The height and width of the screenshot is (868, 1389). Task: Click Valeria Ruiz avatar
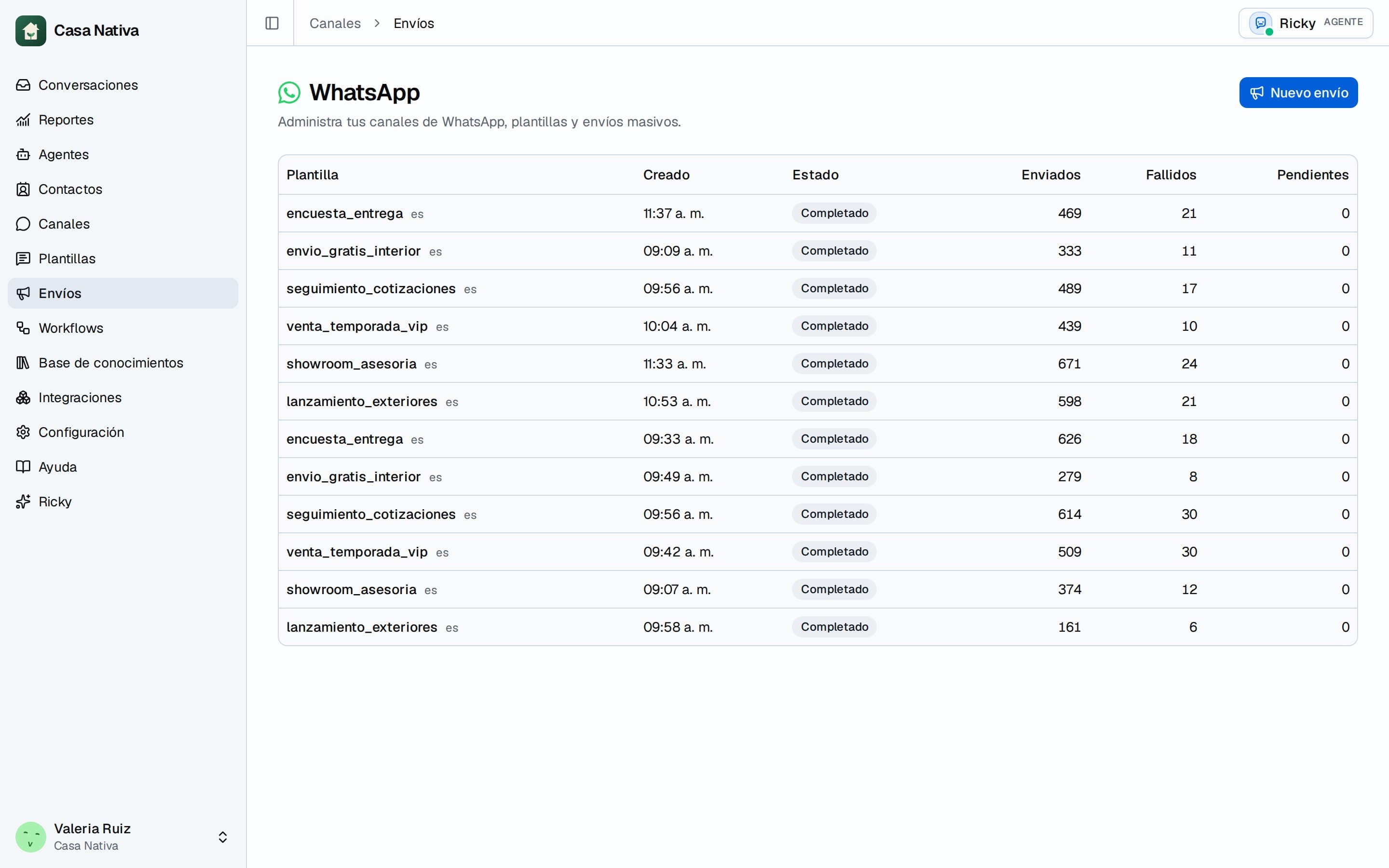coord(30,837)
